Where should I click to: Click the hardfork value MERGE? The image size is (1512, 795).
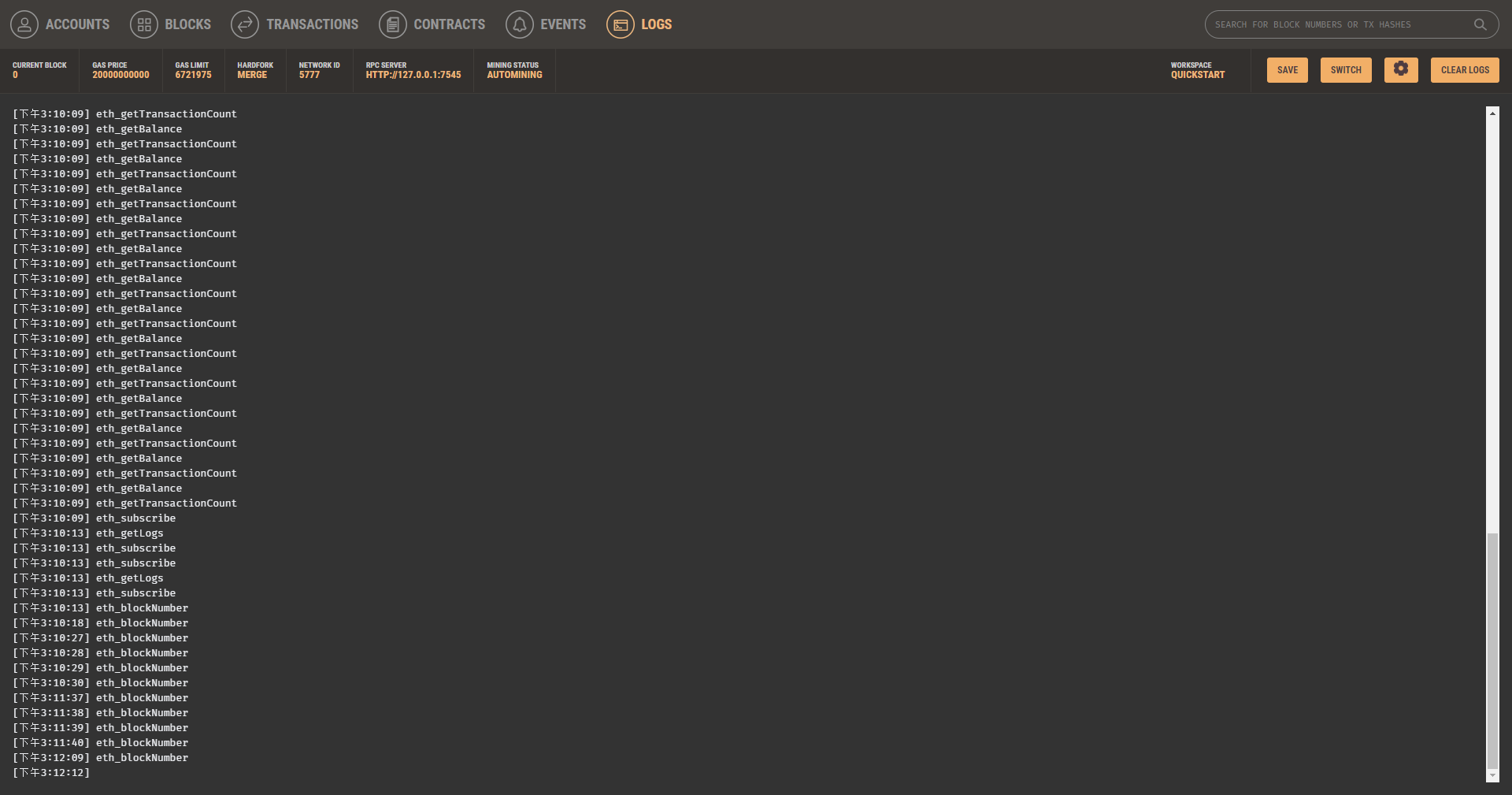pos(252,75)
